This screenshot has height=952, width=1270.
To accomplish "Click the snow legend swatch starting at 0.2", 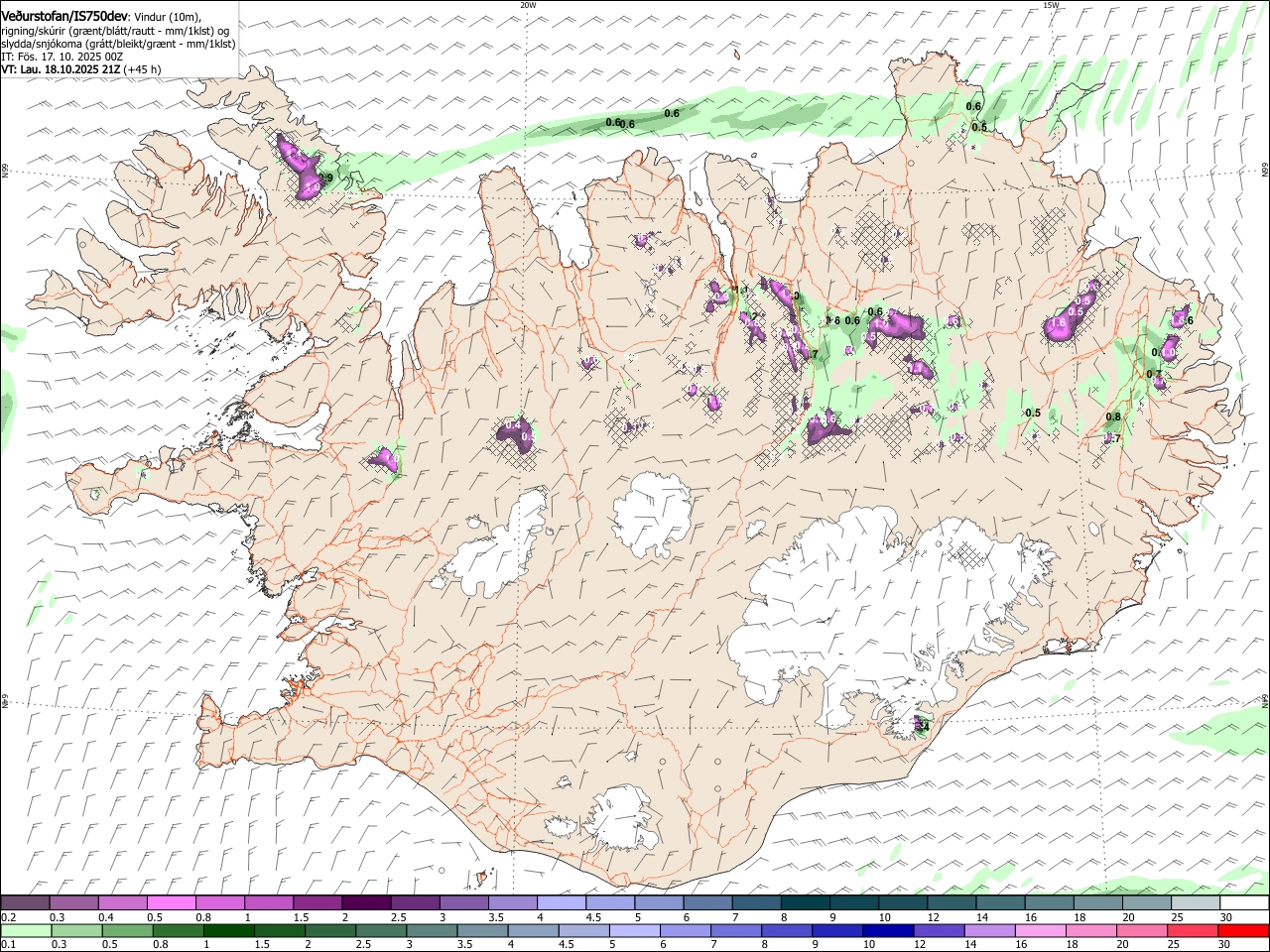I will tap(25, 903).
